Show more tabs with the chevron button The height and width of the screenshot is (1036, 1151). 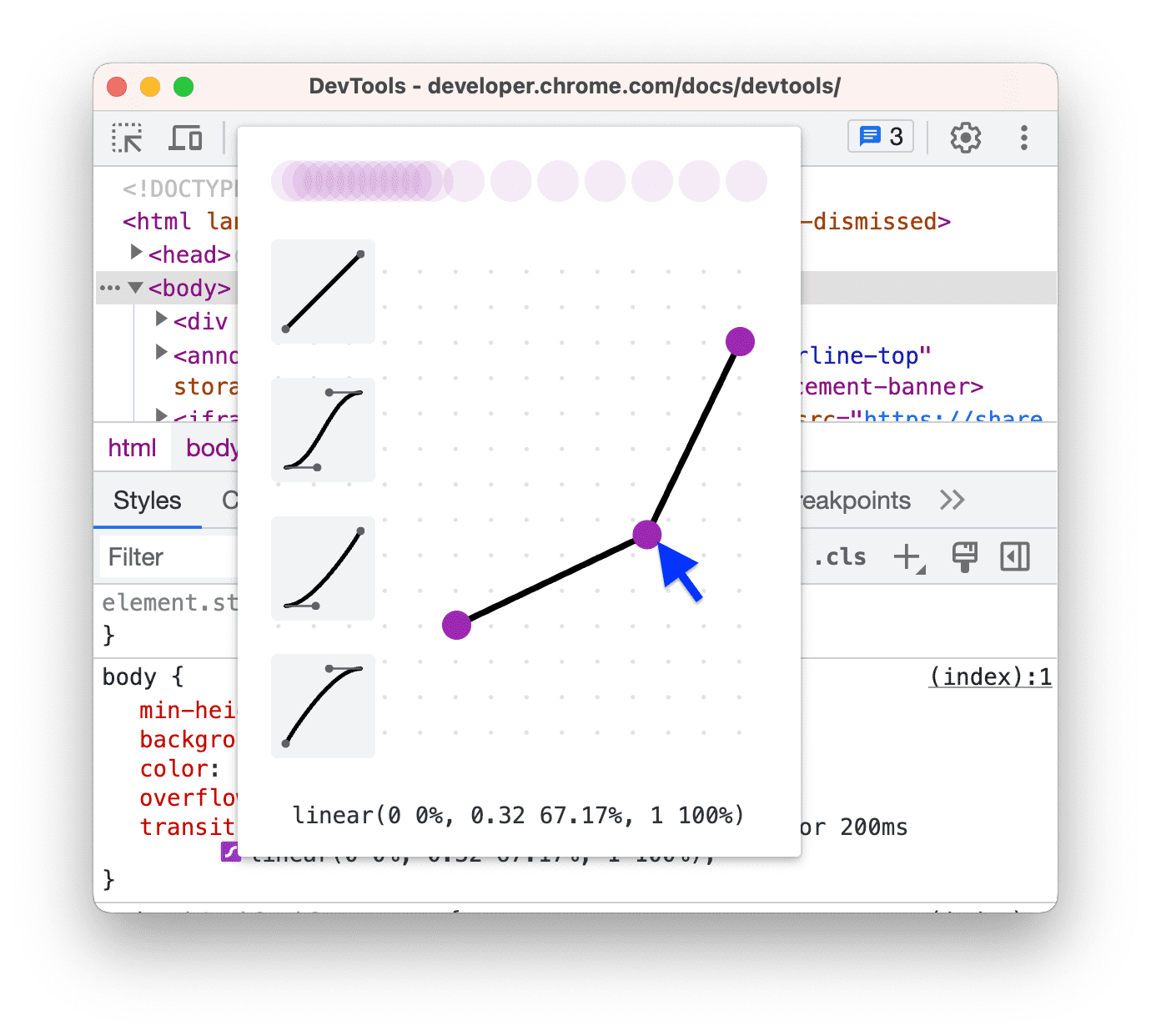[x=952, y=500]
